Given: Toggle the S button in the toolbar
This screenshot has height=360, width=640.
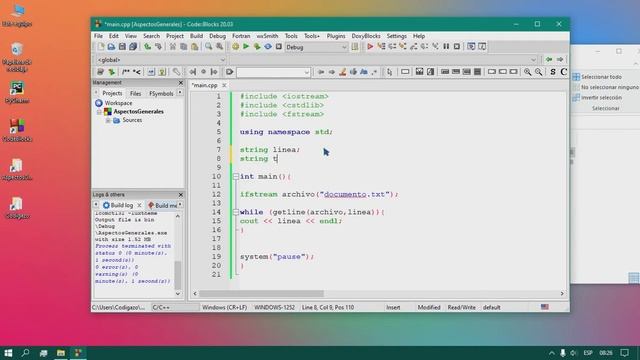Looking at the screenshot, I should [x=553, y=72].
